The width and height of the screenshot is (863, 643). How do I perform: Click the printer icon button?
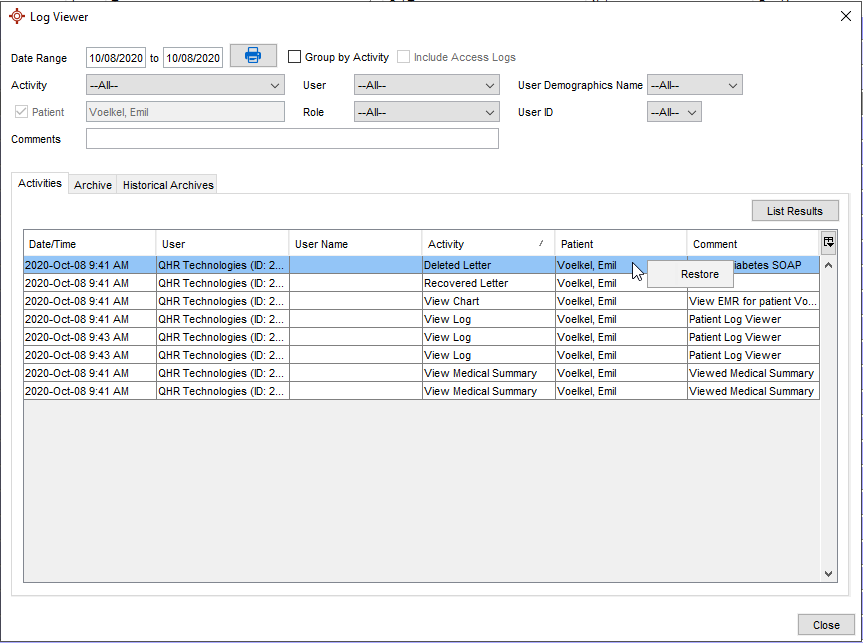[253, 56]
